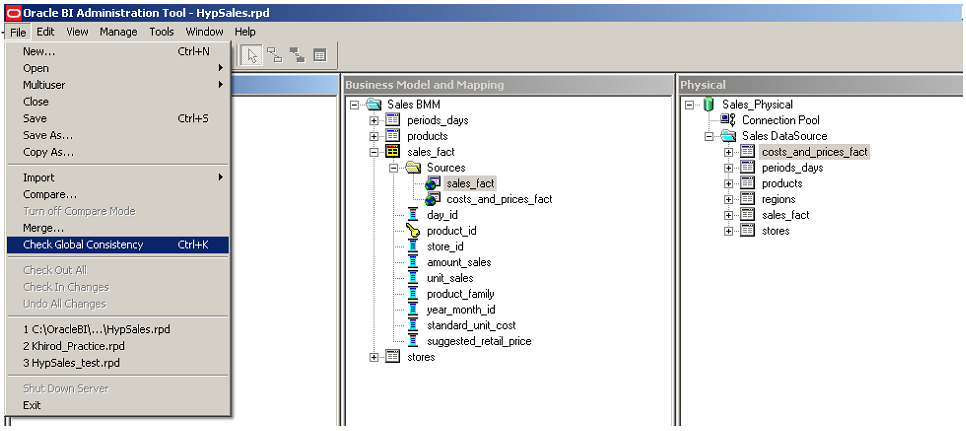Open the Open submenu in File menu
The image size is (966, 431).
[x=118, y=68]
